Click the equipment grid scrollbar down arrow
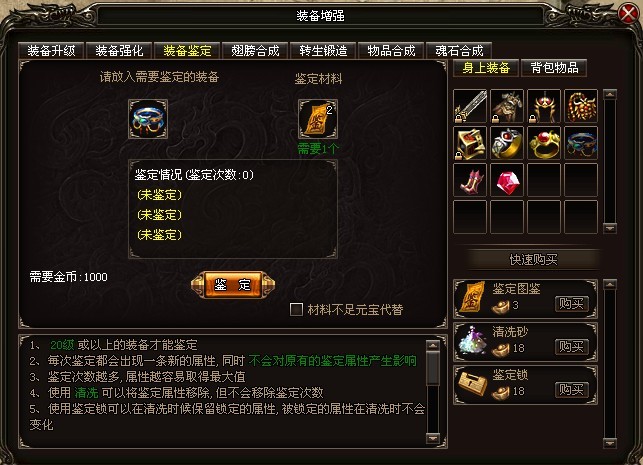This screenshot has width=643, height=465. pos(610,228)
